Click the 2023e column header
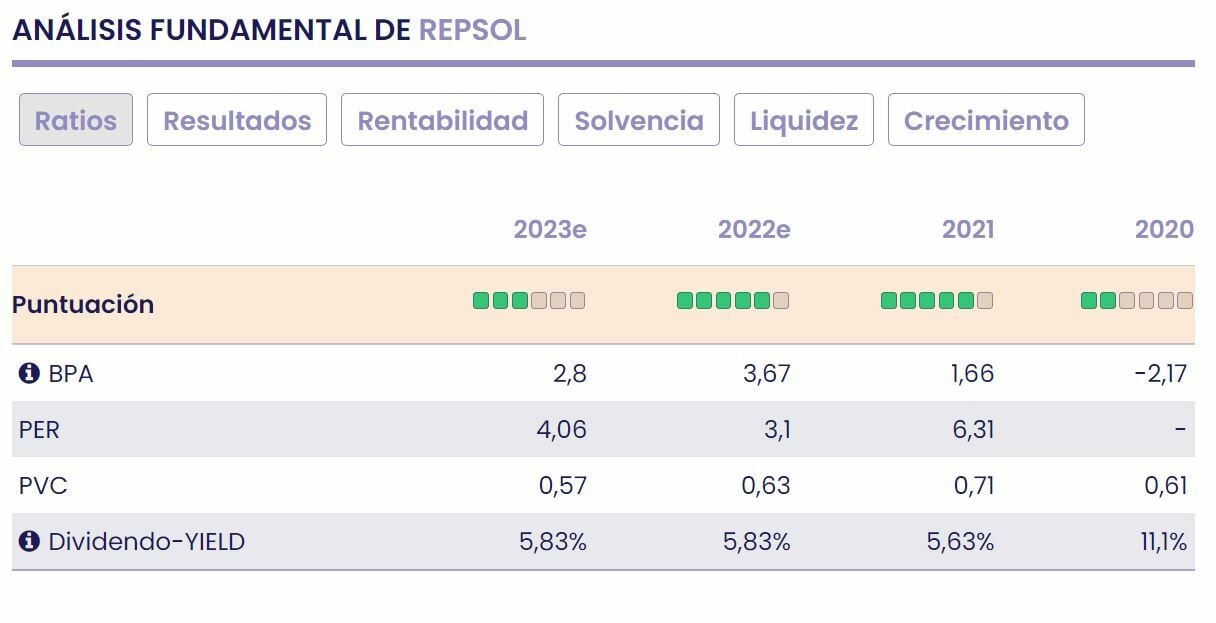Viewport: 1216px width, 623px height. pyautogui.click(x=550, y=230)
